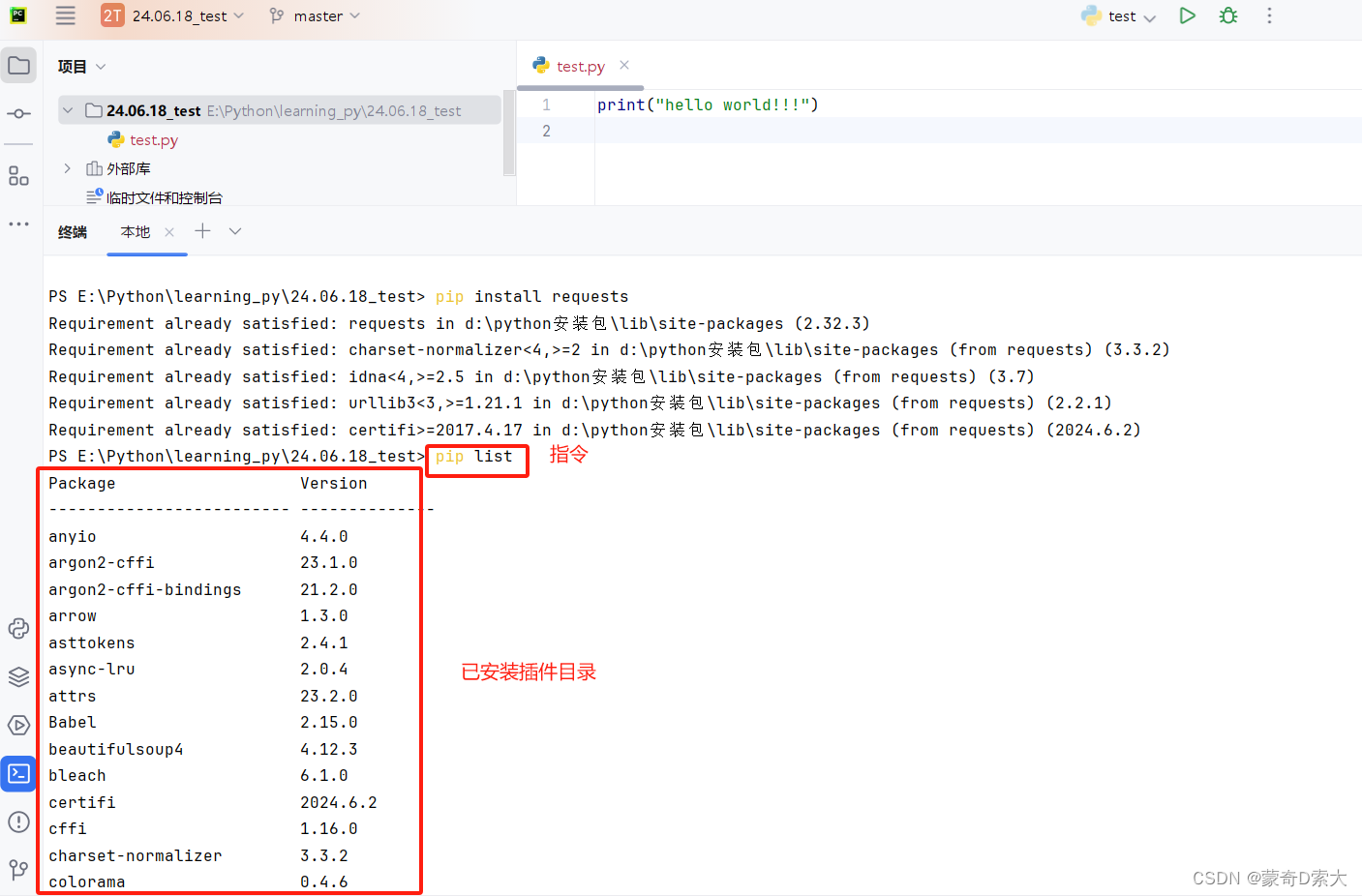The image size is (1362, 896).
Task: Click the PyCharm logo icon
Action: pyautogui.click(x=17, y=15)
